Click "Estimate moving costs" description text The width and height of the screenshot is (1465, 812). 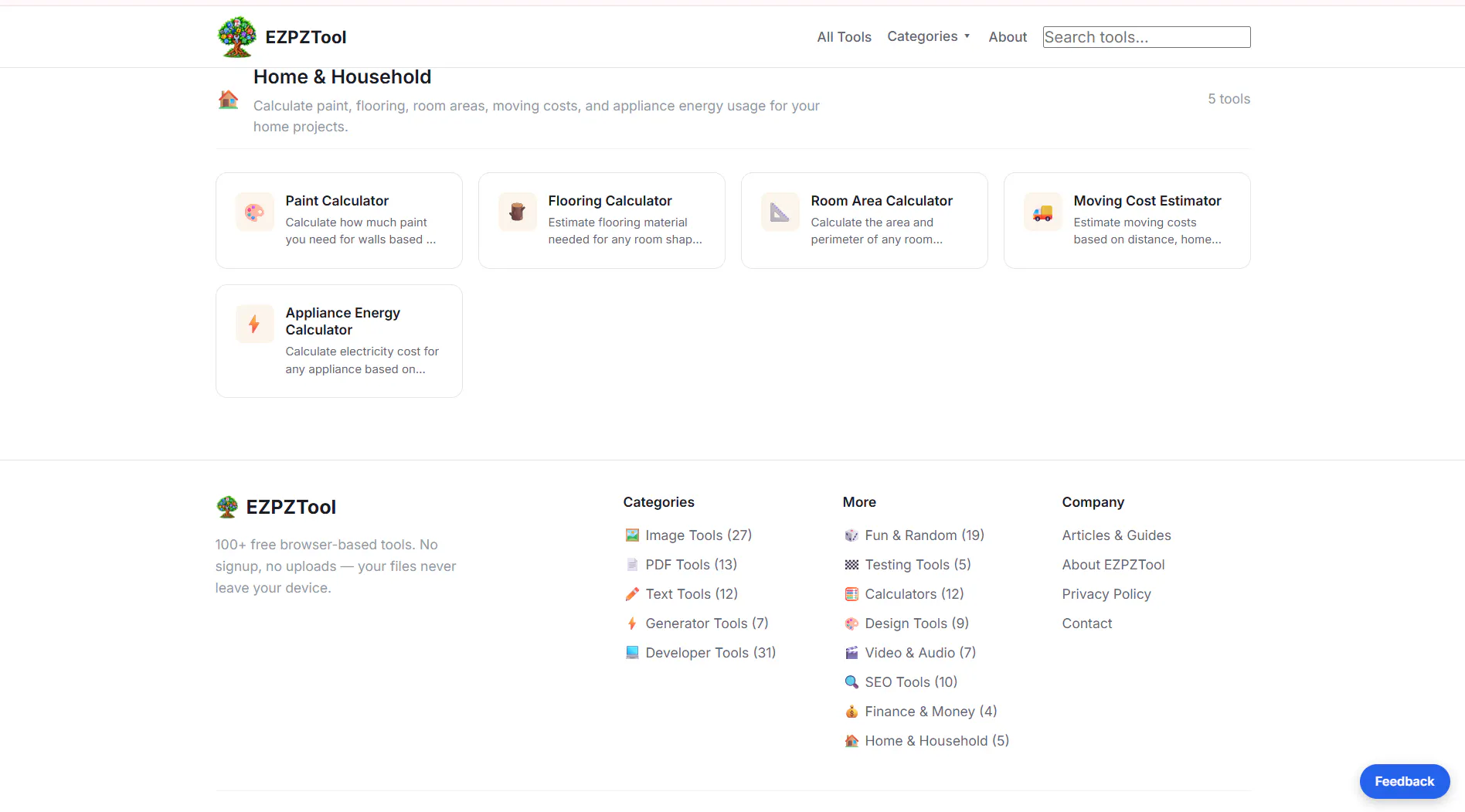point(1134,223)
